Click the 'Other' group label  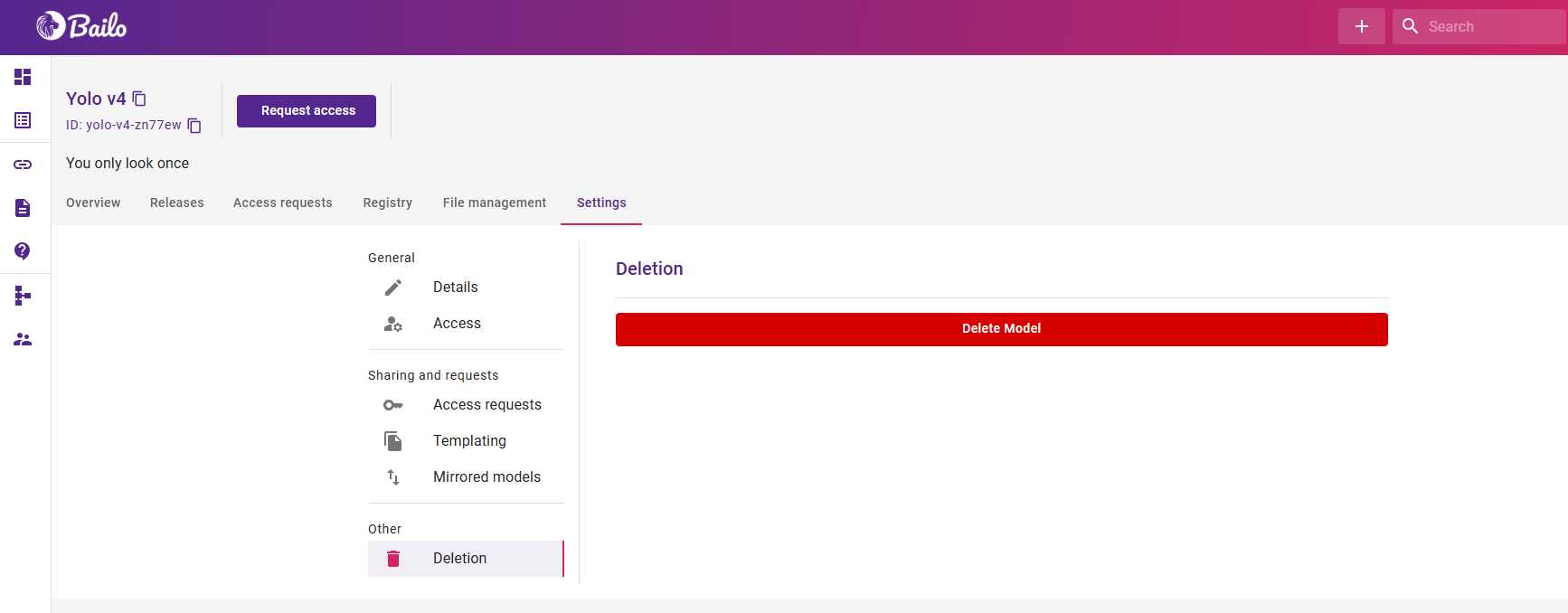tap(384, 529)
